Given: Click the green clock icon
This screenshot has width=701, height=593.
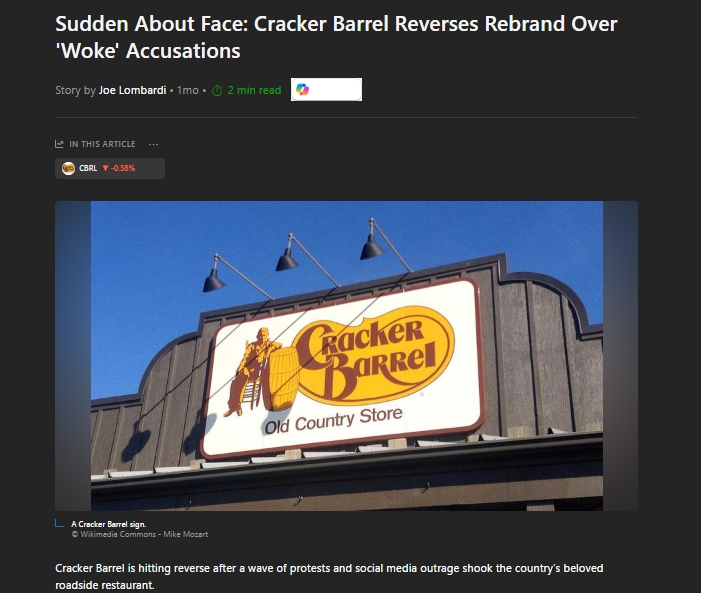Looking at the screenshot, I should (217, 91).
